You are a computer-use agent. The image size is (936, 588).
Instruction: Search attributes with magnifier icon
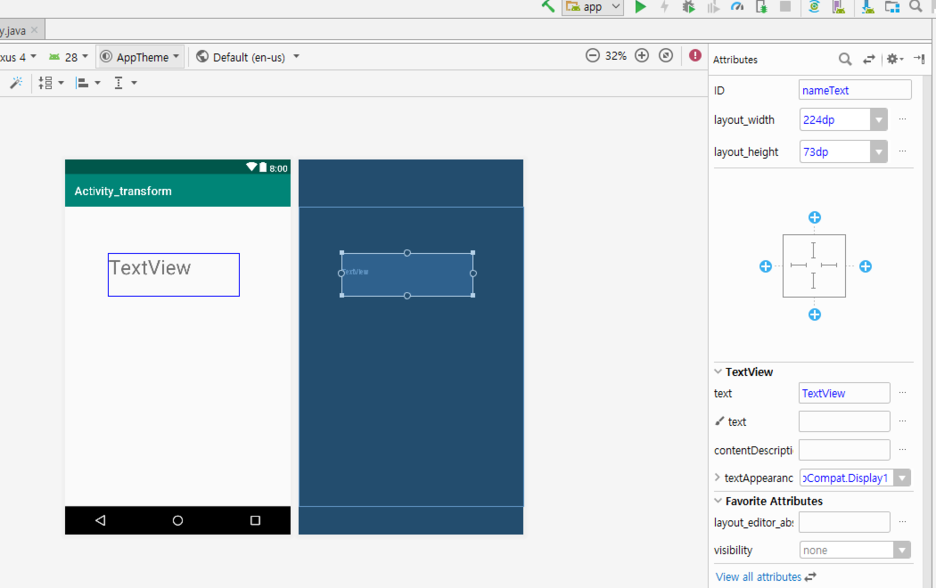click(845, 59)
